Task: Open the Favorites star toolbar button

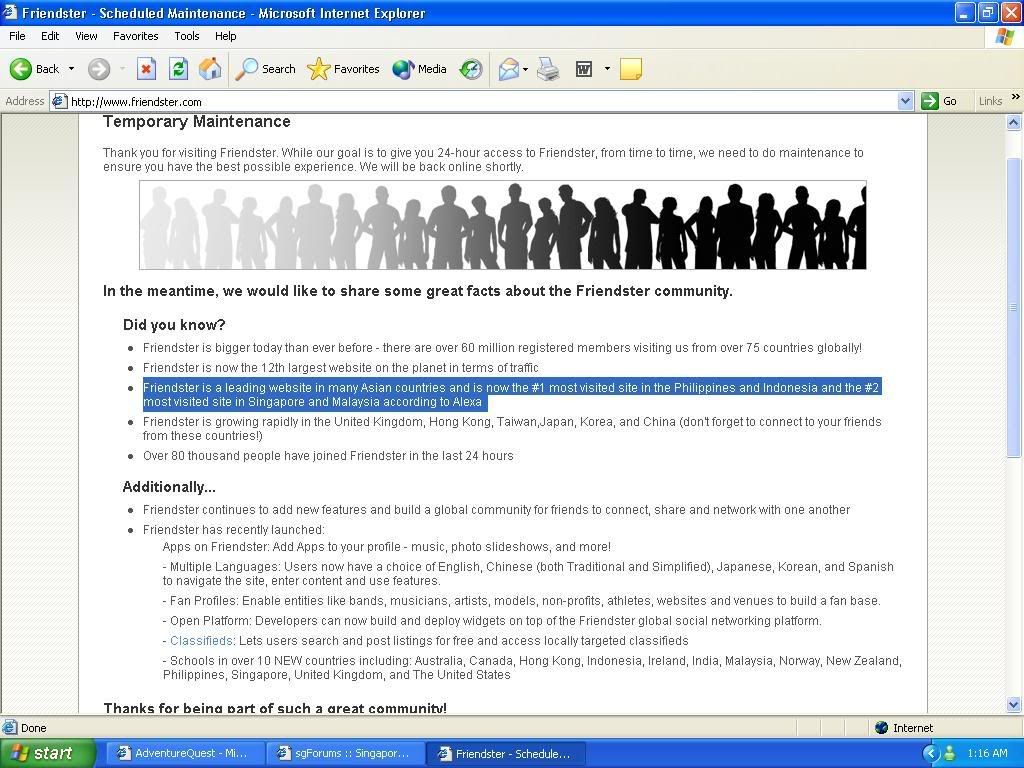Action: point(343,69)
